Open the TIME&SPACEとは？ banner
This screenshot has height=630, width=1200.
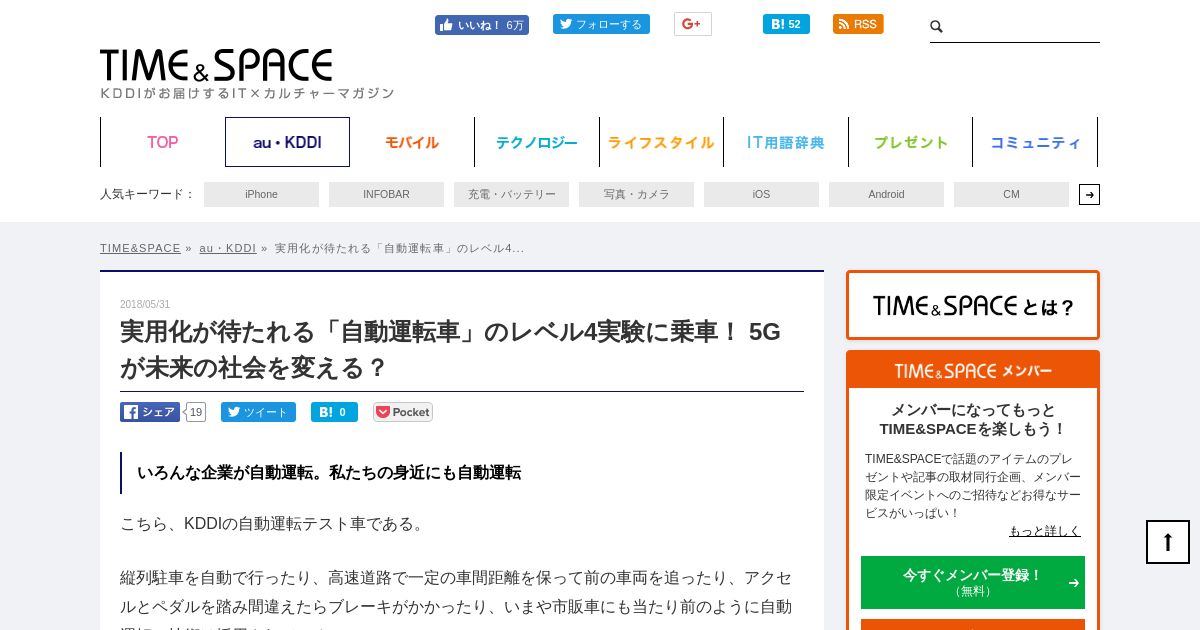tap(973, 305)
